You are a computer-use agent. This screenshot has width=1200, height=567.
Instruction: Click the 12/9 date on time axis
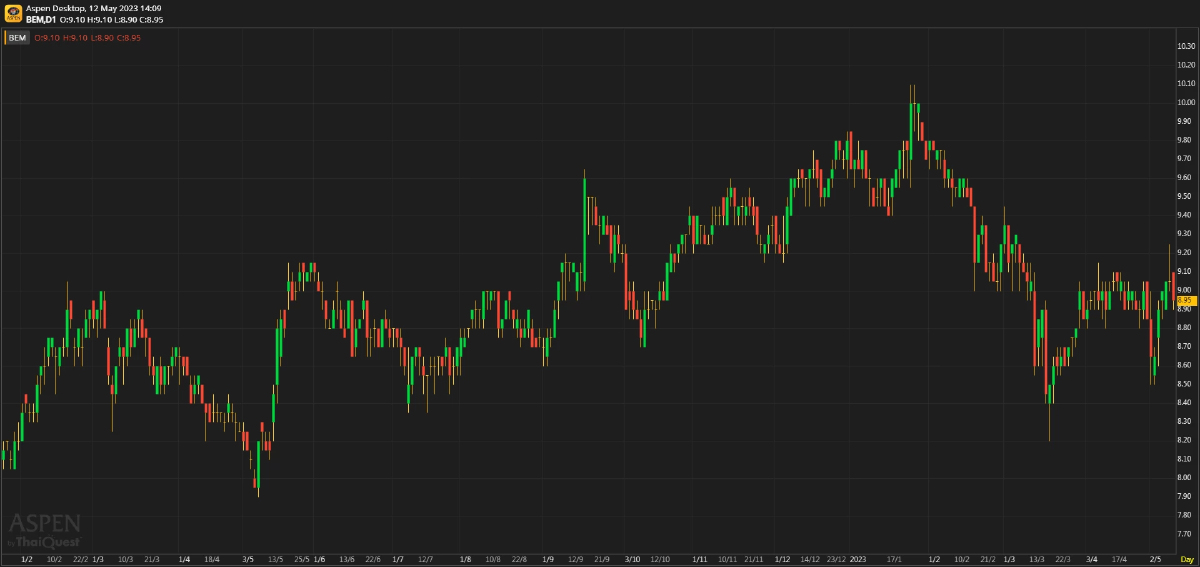click(576, 558)
